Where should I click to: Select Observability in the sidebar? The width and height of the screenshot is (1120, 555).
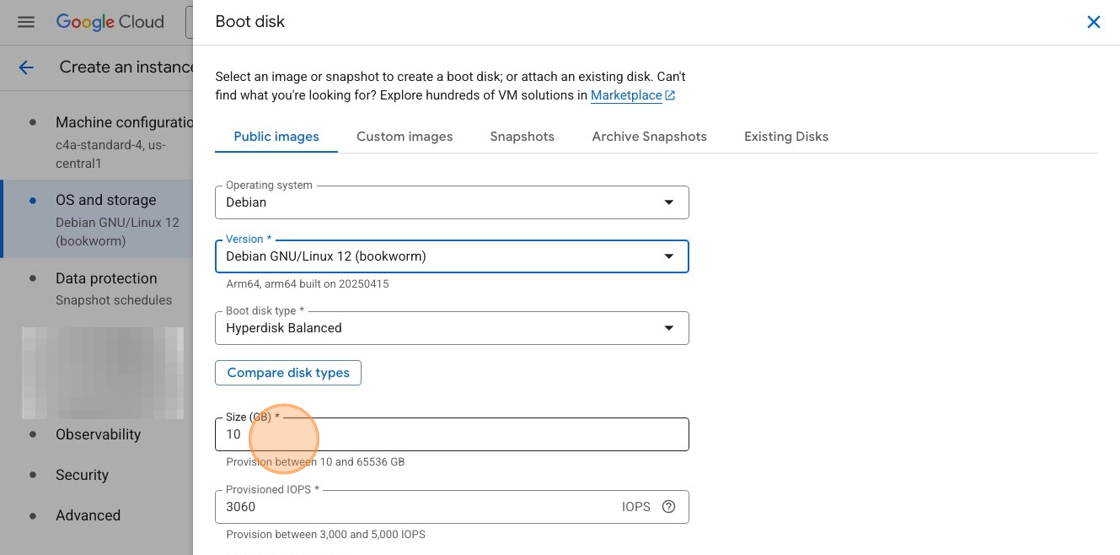pyautogui.click(x=96, y=434)
